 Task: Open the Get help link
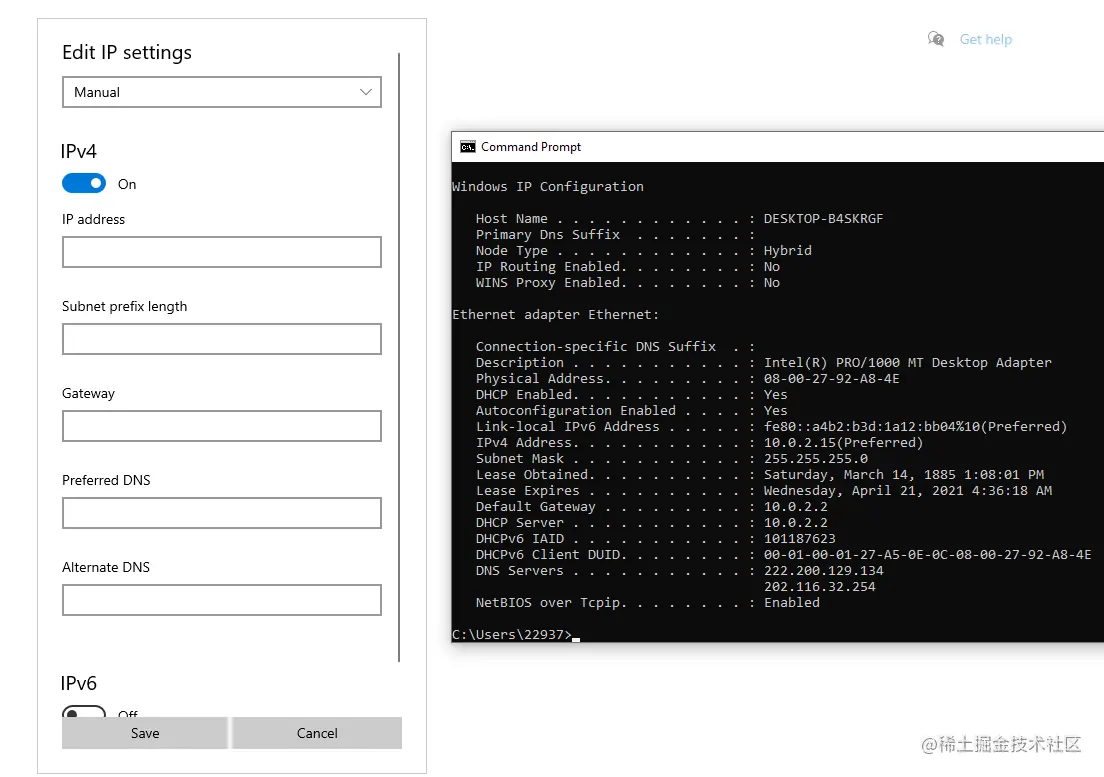[986, 39]
